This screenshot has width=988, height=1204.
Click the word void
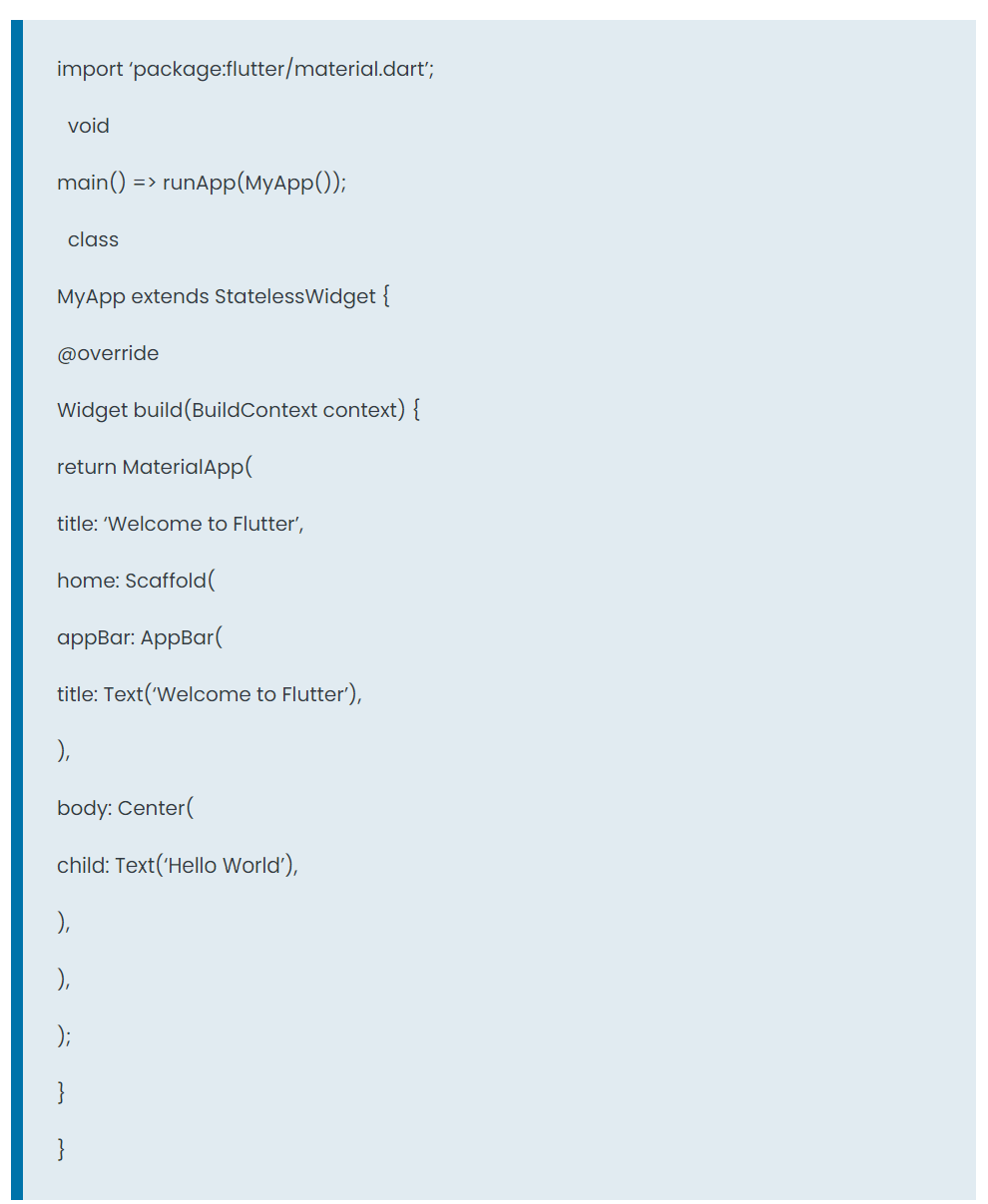[x=89, y=127]
